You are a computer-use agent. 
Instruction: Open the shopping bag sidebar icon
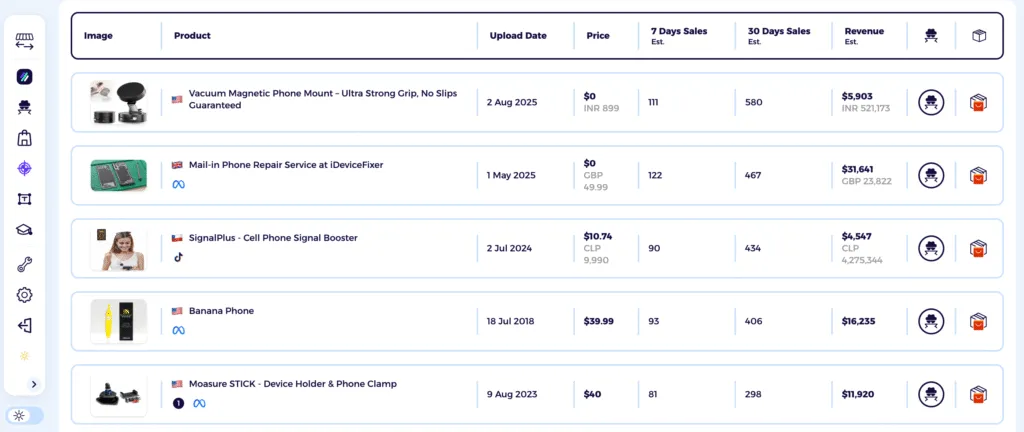point(25,138)
